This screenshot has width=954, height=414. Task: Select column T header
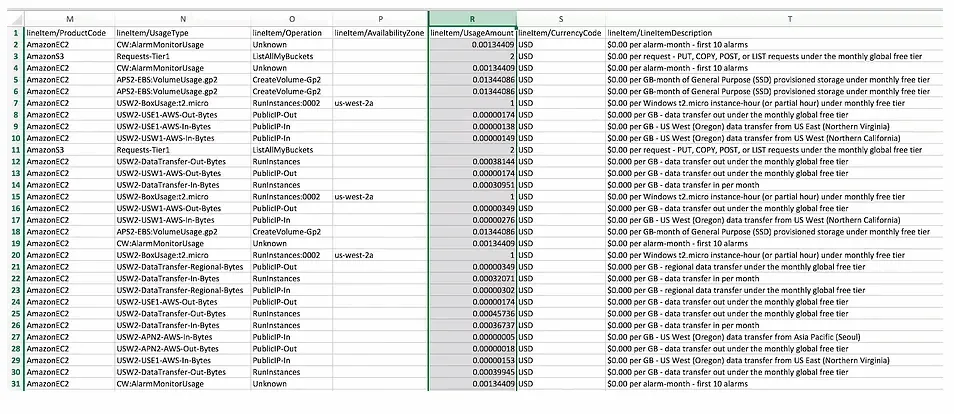click(x=789, y=19)
